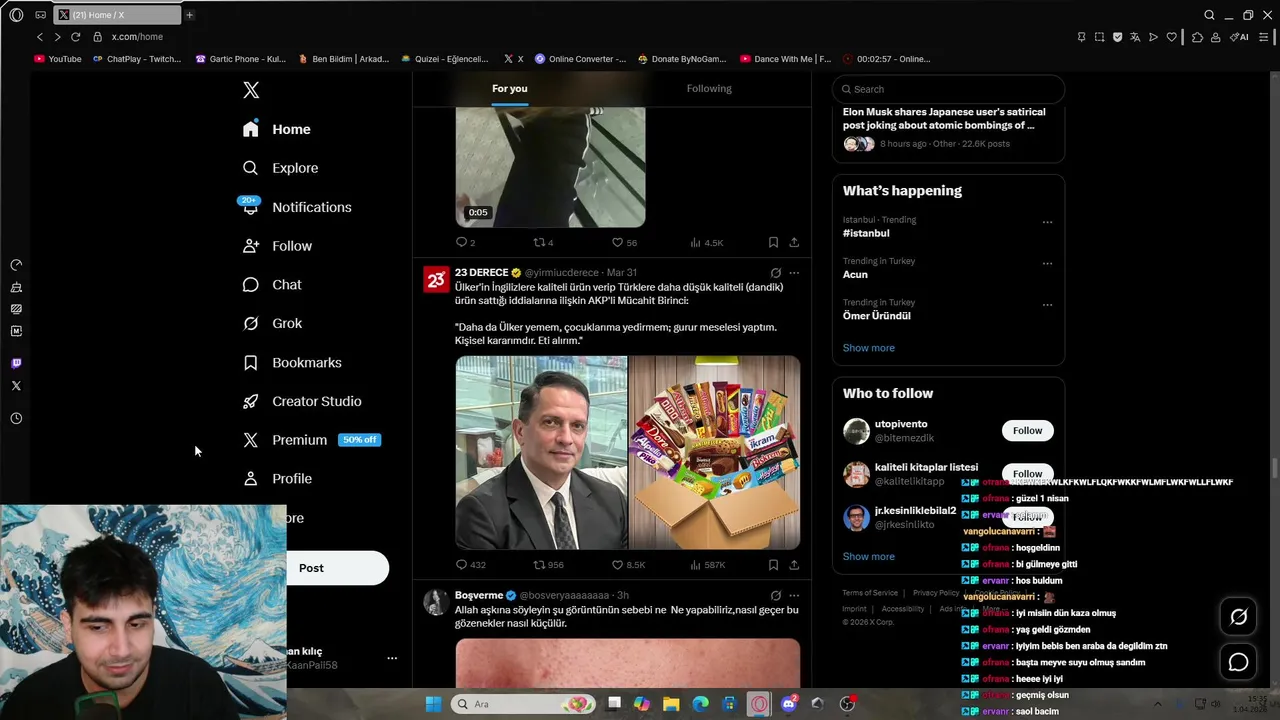Open more options on the Boşverme post
1280x720 pixels.
[x=794, y=596]
